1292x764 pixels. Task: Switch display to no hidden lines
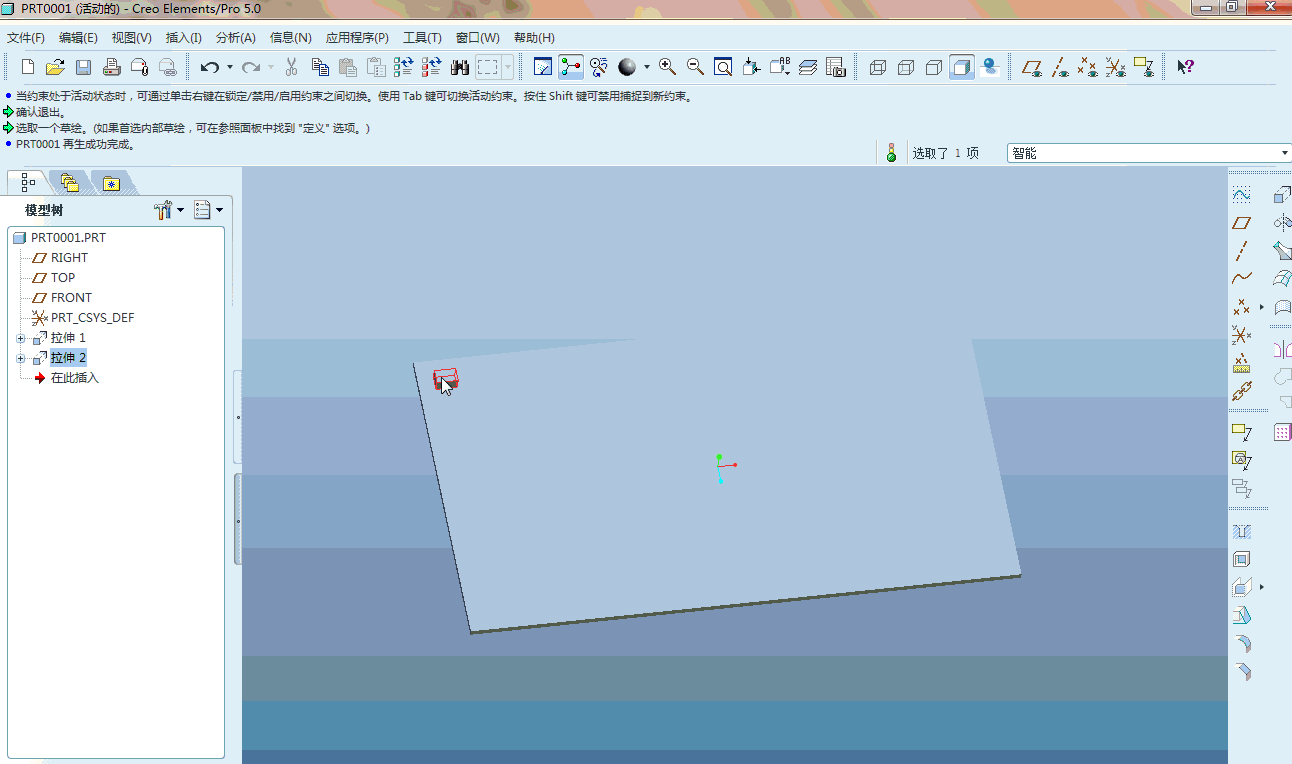[934, 67]
